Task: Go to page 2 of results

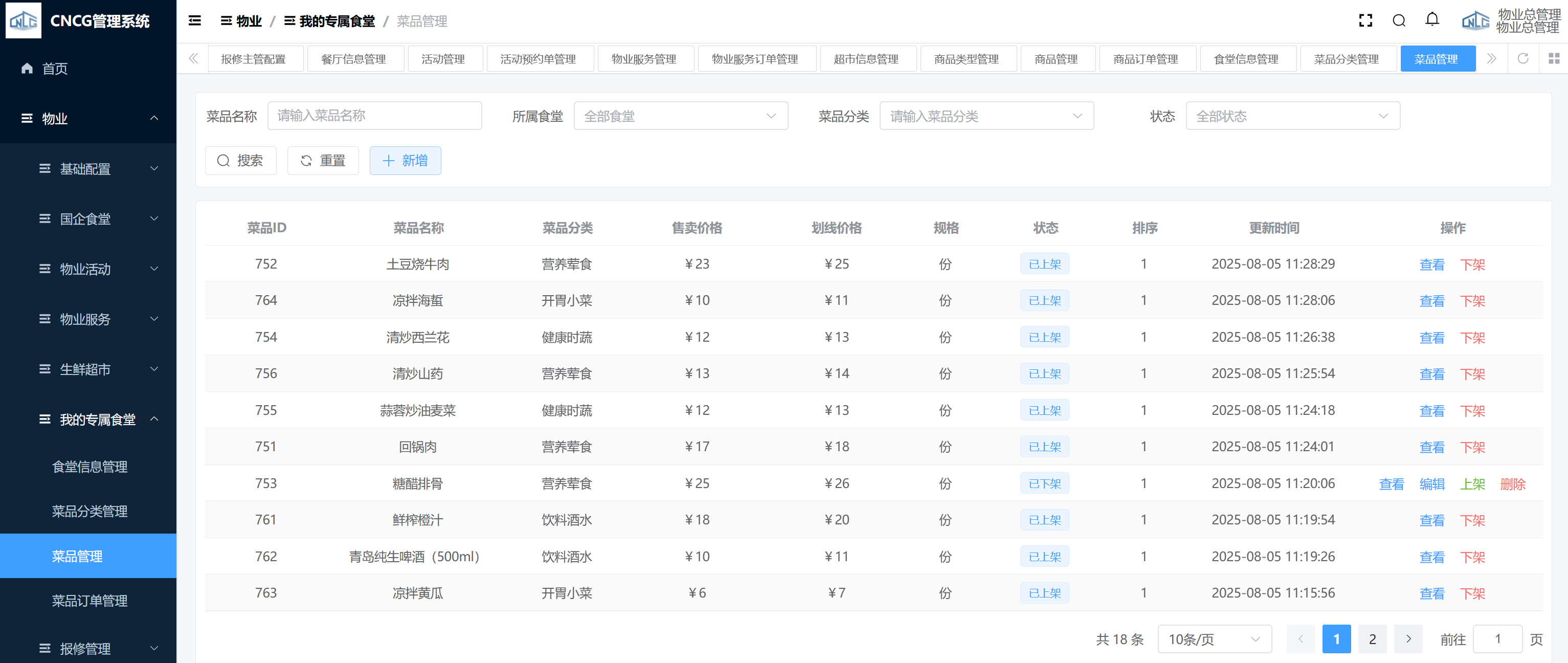Action: 1372,639
